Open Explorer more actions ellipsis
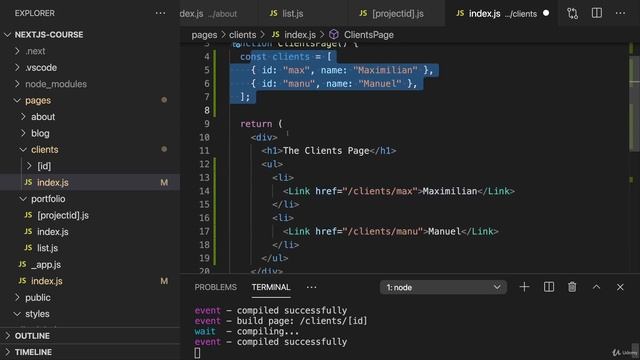 tap(160, 13)
